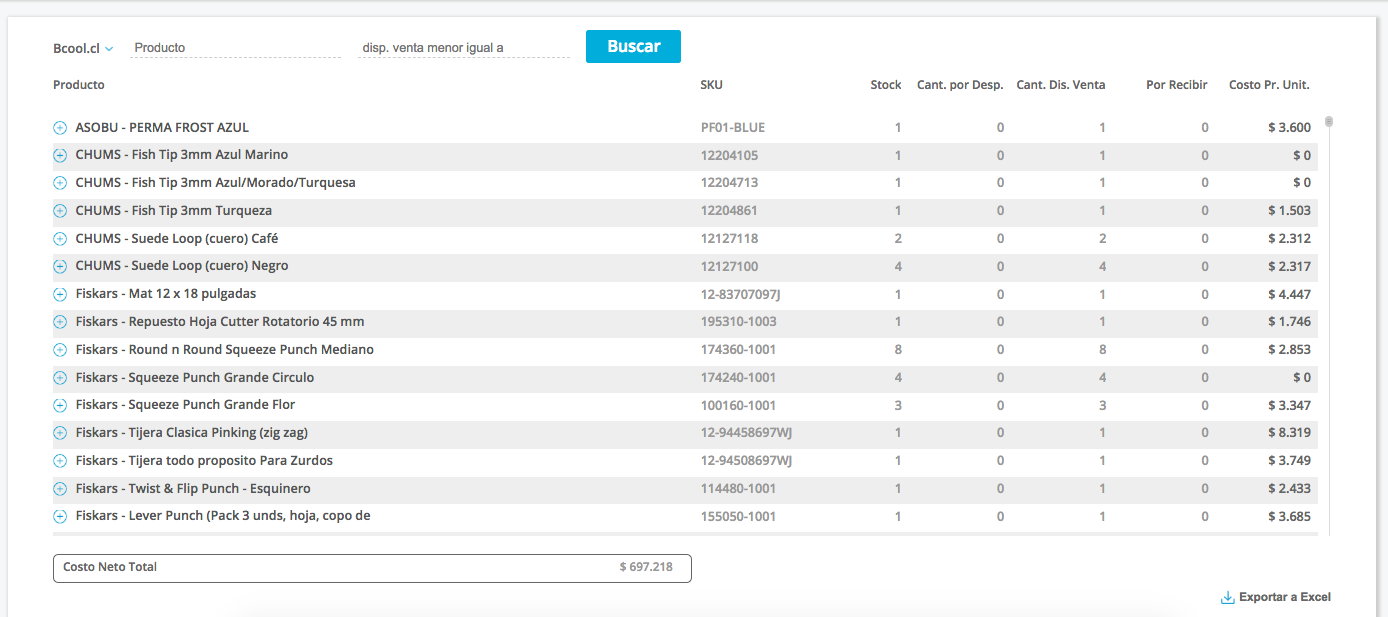Expand CHUMS Suede Loop Café row
Screen dimensions: 1388x617
click(59, 239)
